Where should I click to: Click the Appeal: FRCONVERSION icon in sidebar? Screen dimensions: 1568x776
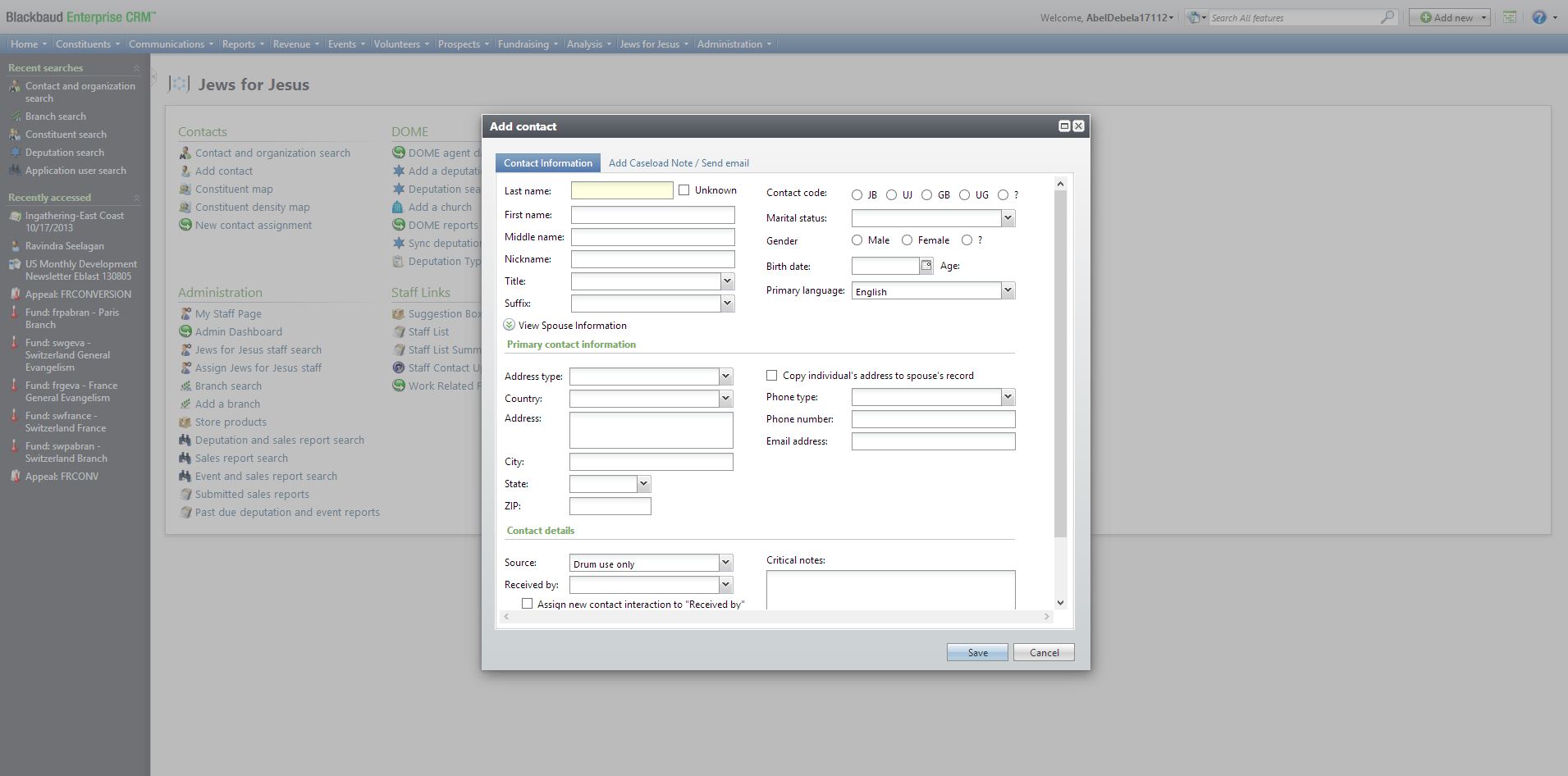(x=15, y=294)
